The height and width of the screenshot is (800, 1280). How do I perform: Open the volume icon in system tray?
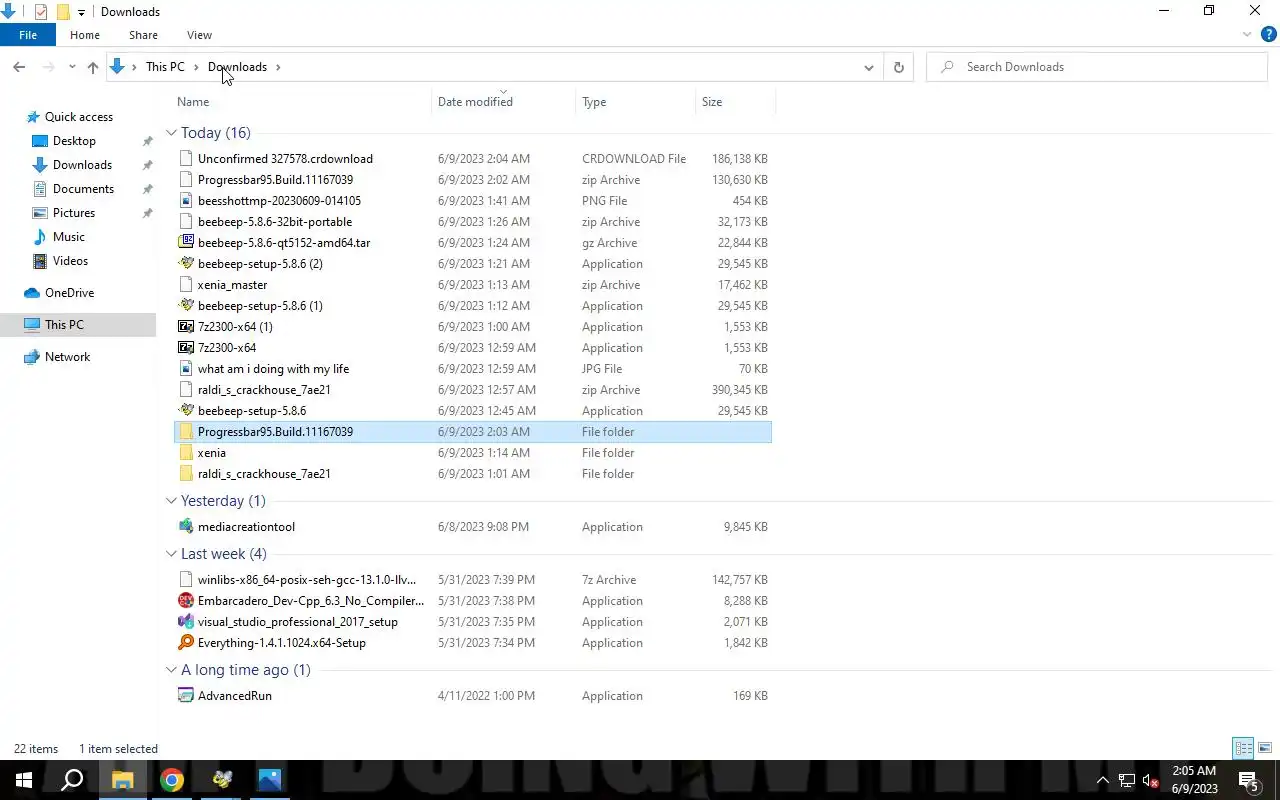click(1150, 780)
